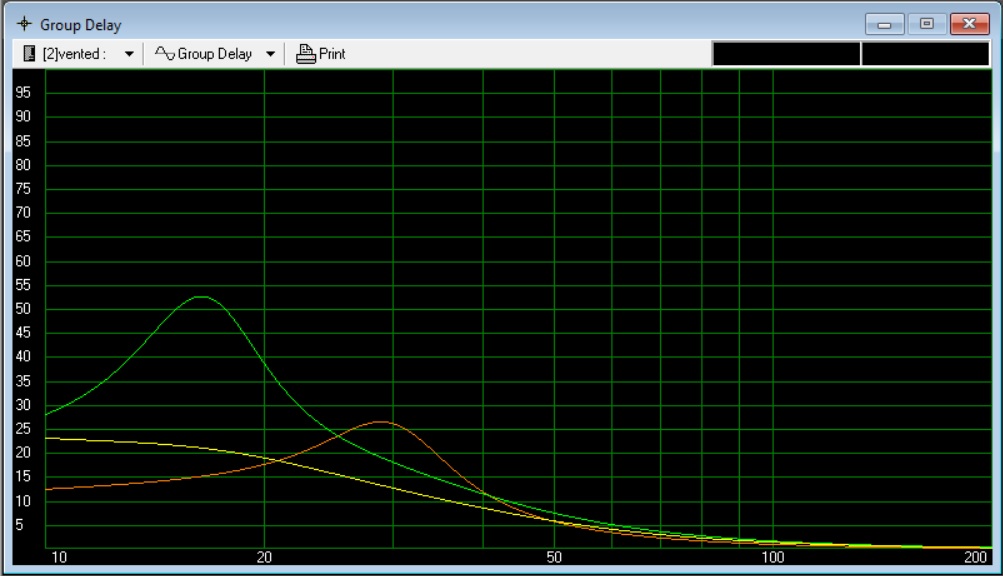Select the [2]vented label in toolbar

pos(73,54)
